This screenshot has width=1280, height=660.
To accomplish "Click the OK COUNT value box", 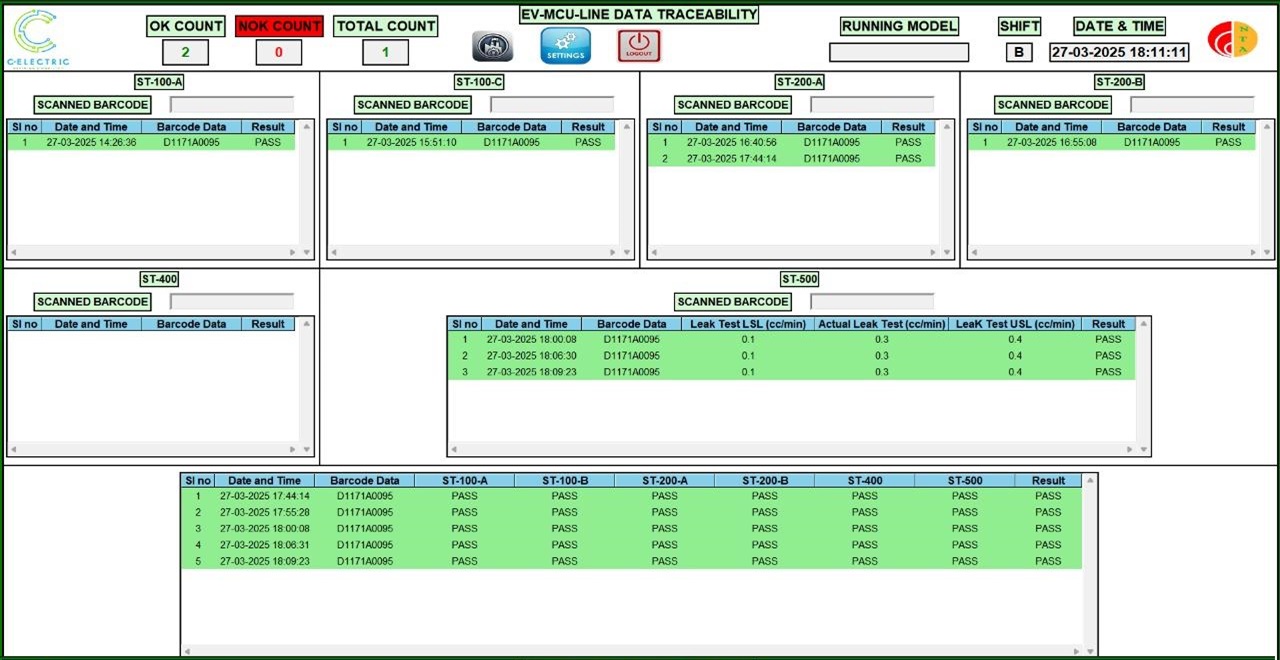I will [185, 51].
